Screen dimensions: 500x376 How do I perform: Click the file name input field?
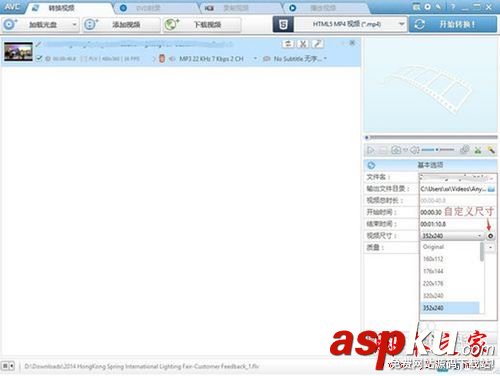[457, 177]
